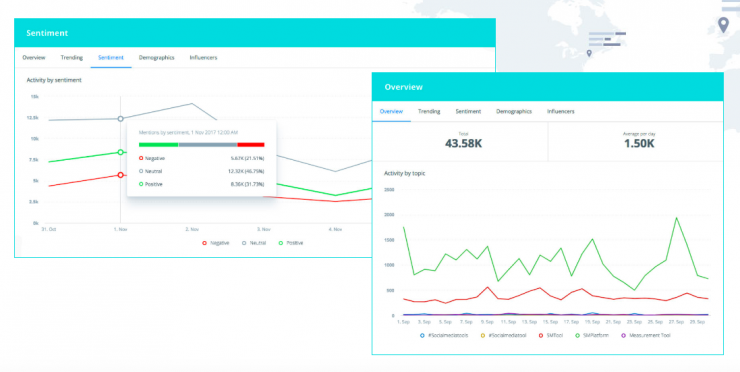Click the '27. Sep' axis label
The width and height of the screenshot is (740, 372).
tap(676, 322)
